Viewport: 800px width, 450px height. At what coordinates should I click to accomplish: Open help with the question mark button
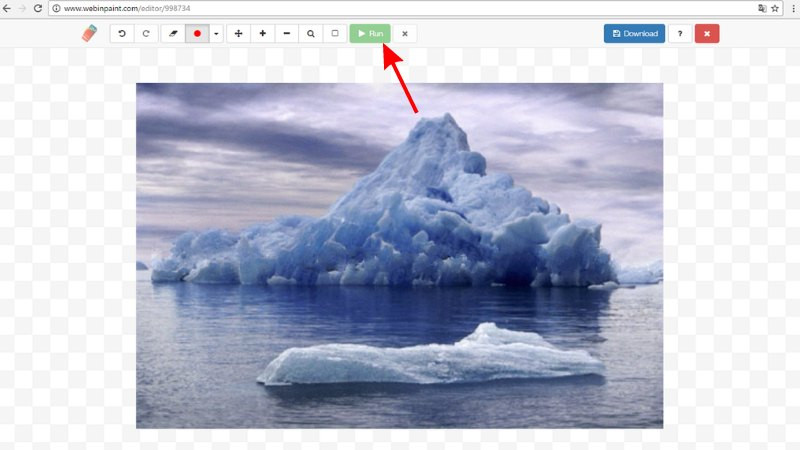point(680,33)
